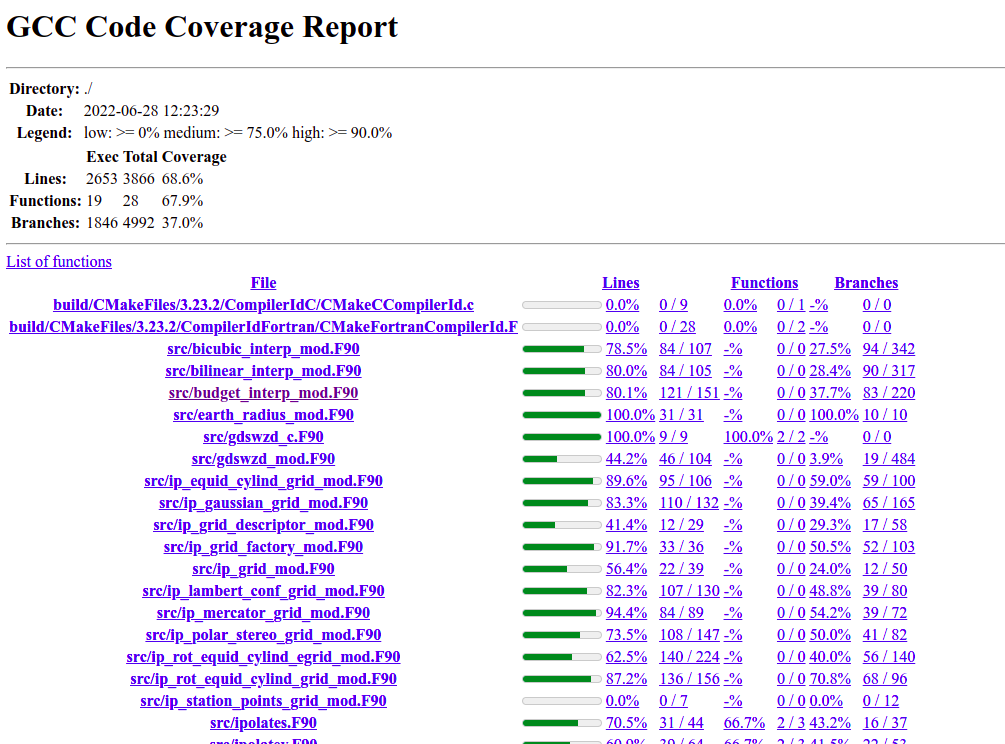The height and width of the screenshot is (744, 1005).
Task: Click 37.7% branch coverage for budget_interp_mod
Action: (830, 393)
